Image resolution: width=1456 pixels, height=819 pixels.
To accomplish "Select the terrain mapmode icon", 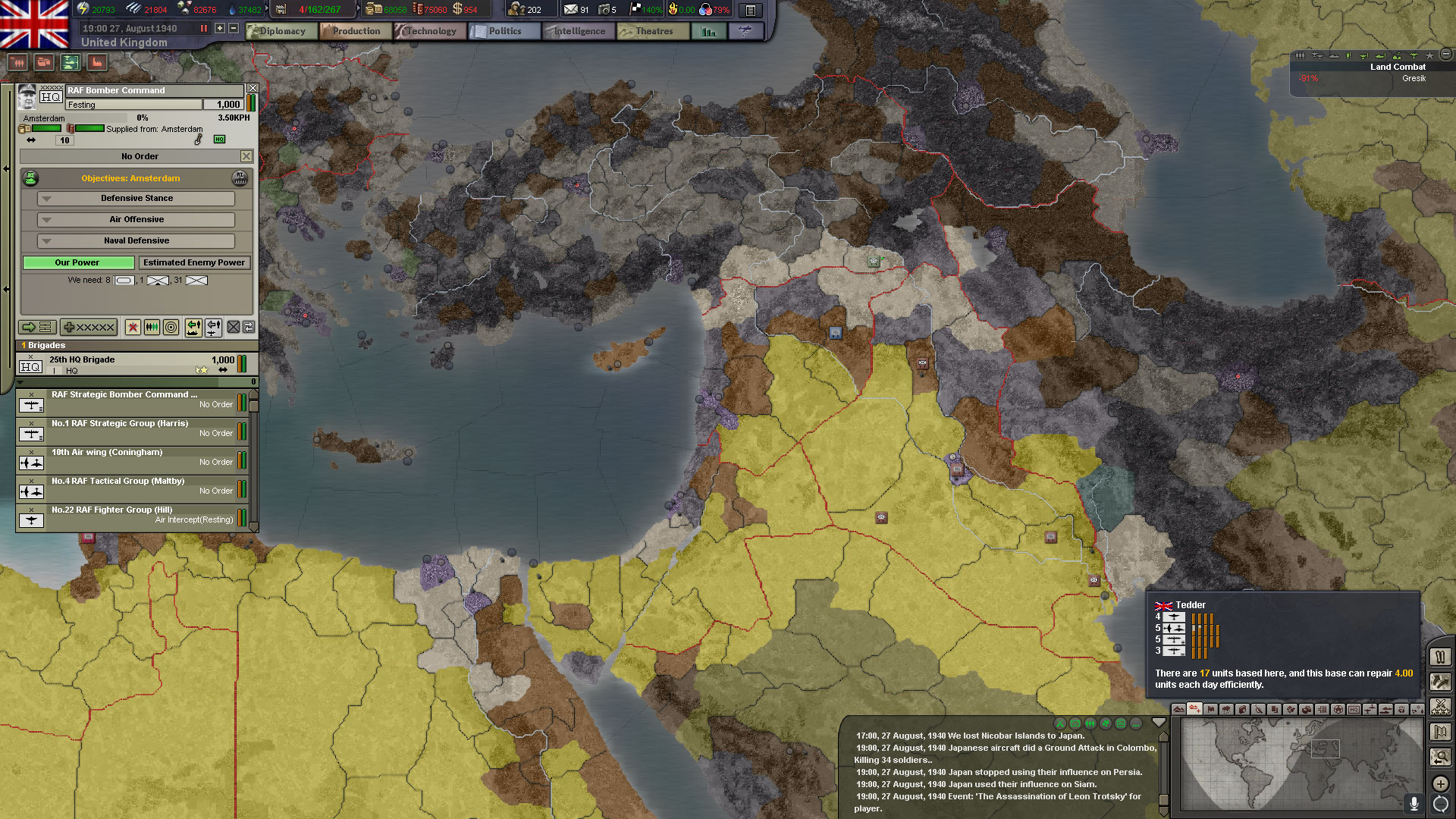I will pyautogui.click(x=1180, y=708).
